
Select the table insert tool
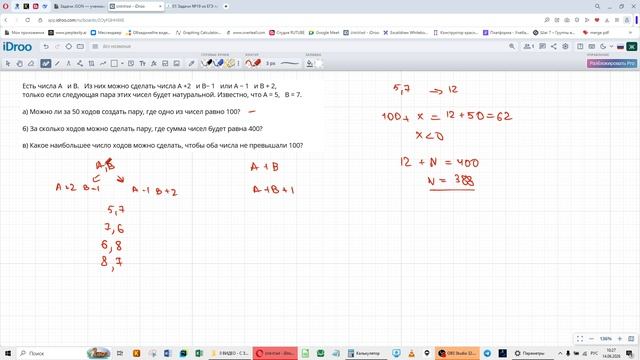91,63
